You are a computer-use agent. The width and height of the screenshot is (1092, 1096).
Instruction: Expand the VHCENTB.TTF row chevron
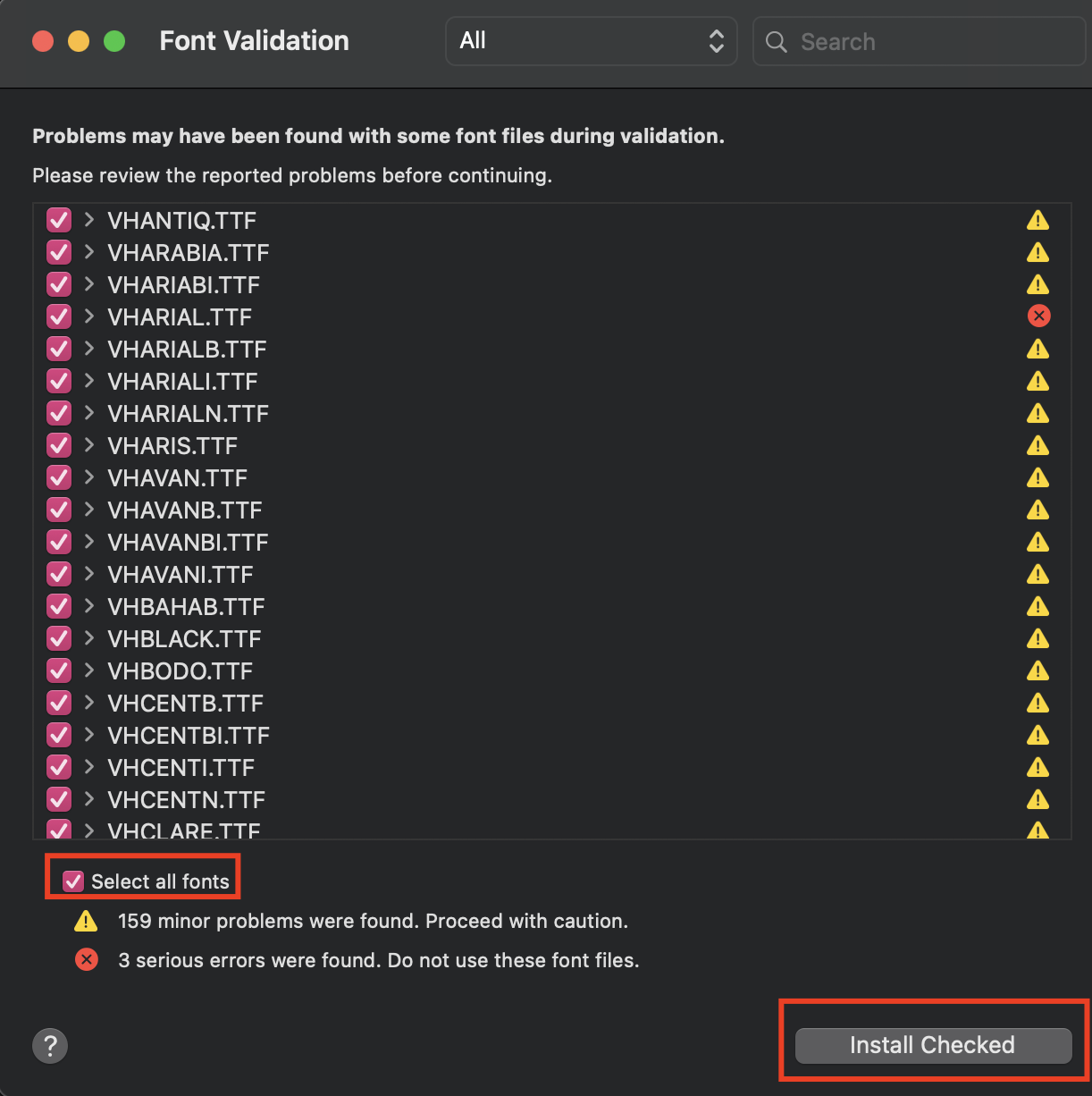pos(89,703)
